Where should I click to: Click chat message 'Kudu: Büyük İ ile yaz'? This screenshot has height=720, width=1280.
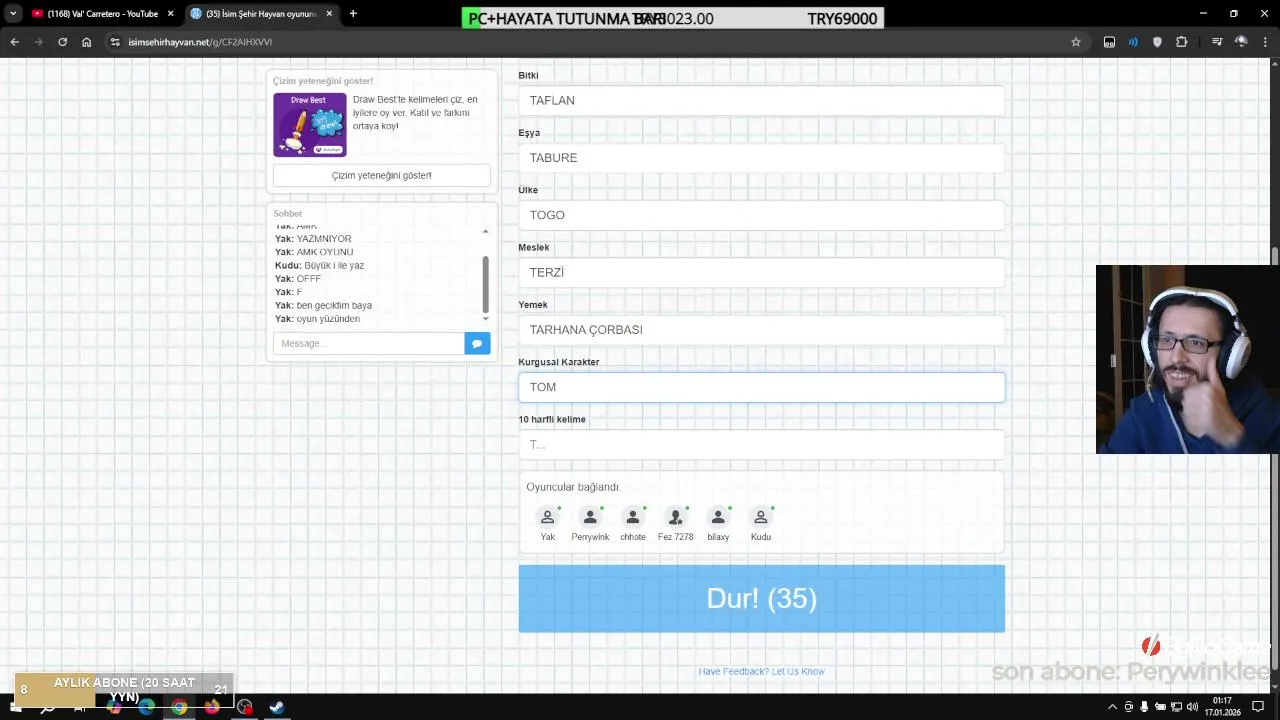319,266
